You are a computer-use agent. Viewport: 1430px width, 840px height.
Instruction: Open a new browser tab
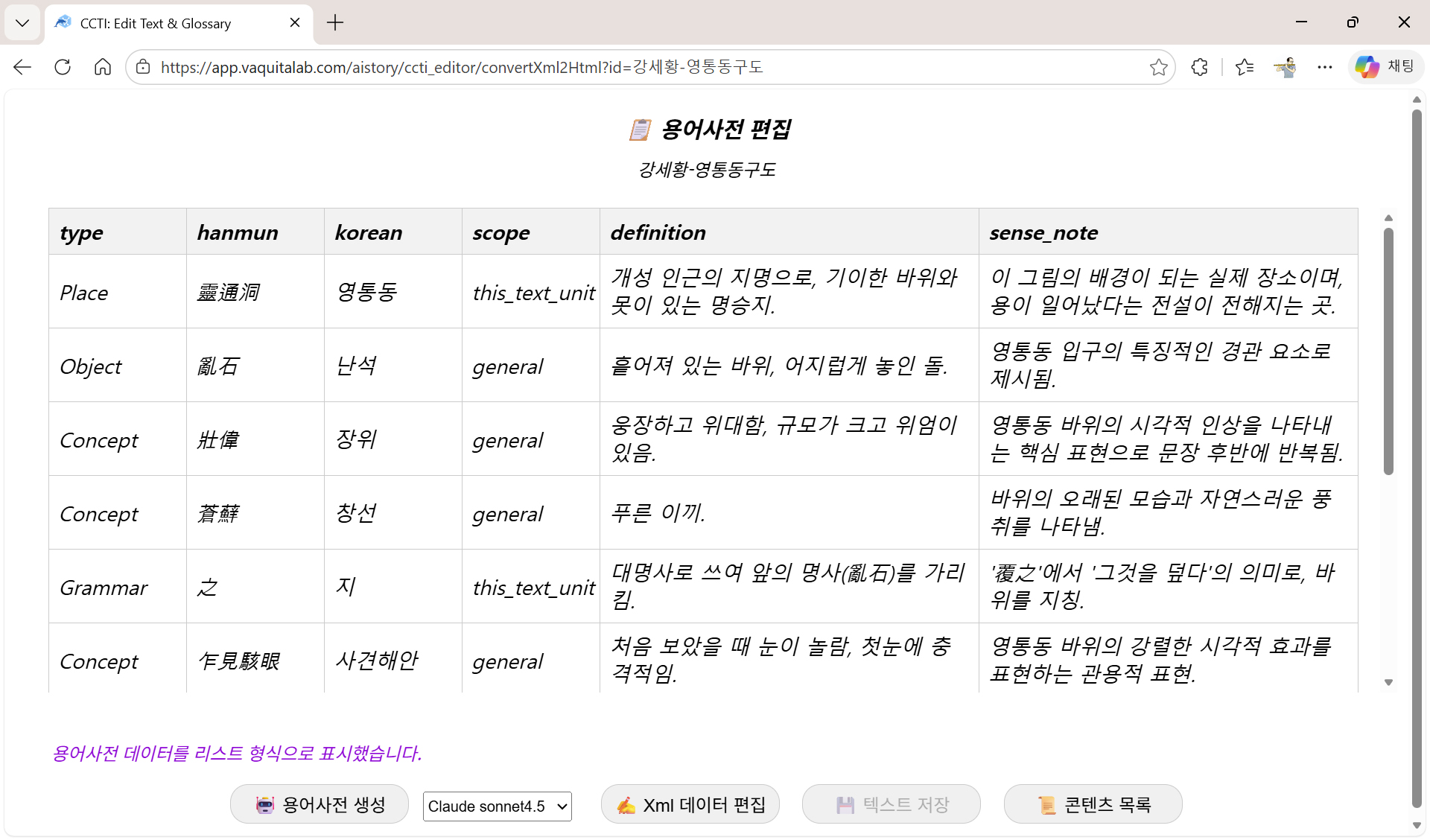point(335,22)
